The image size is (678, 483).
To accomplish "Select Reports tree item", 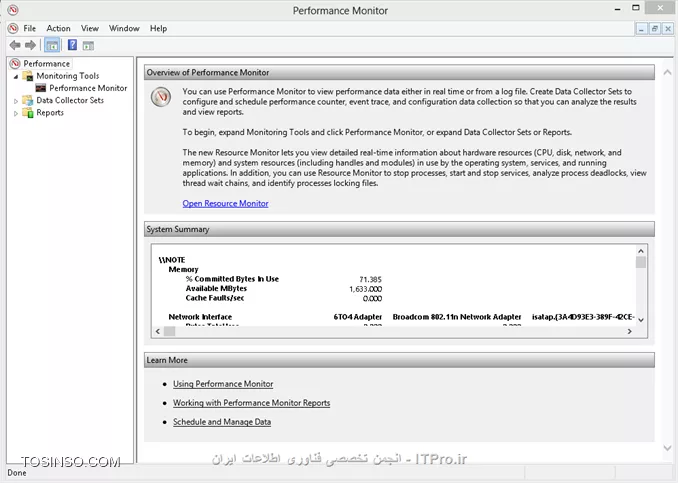I will [x=50, y=112].
